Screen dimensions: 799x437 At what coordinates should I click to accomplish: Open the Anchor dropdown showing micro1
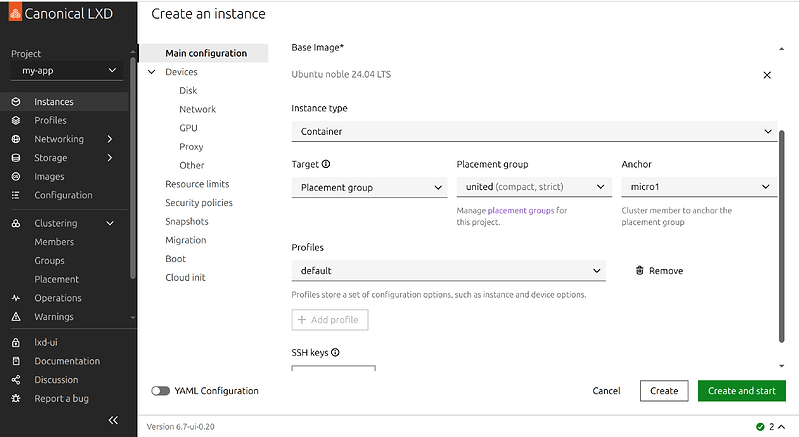coord(698,187)
